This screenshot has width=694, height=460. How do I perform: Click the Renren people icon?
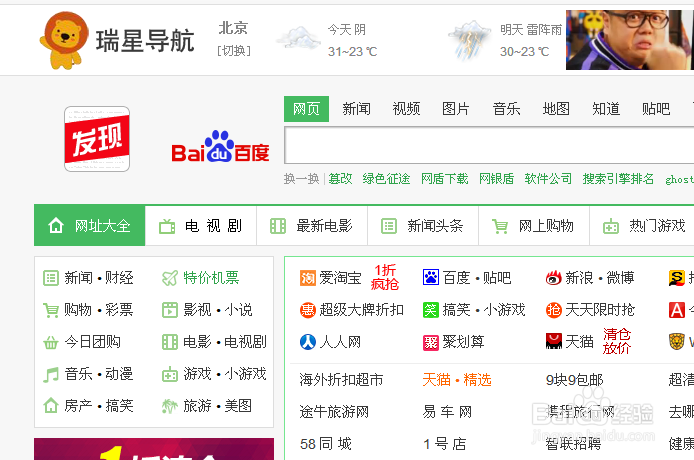[308, 342]
